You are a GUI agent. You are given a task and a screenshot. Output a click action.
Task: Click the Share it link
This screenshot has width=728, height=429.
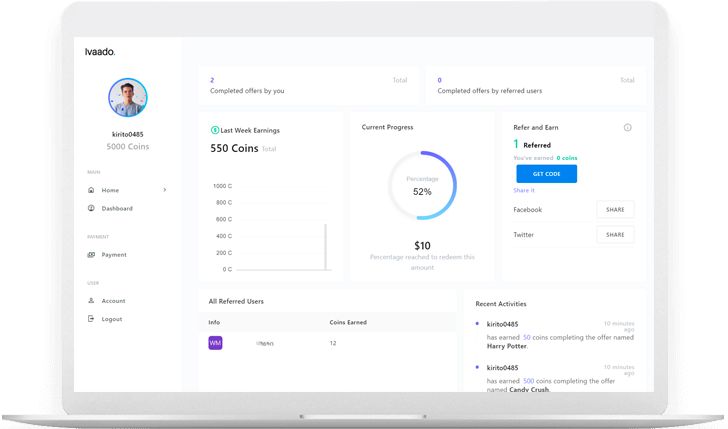524,190
